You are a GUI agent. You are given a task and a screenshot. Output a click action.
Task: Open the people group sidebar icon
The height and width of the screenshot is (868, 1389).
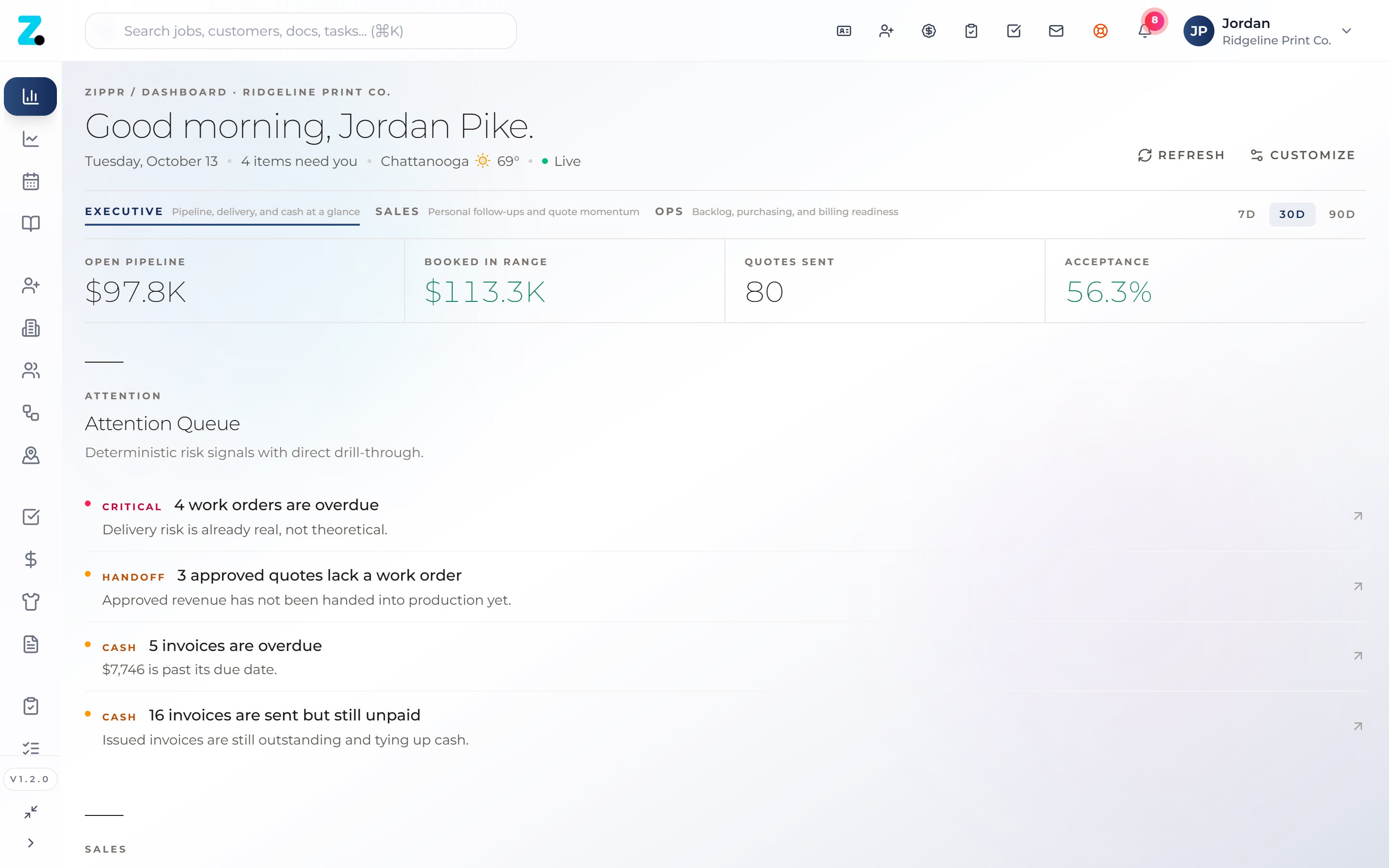[x=30, y=370]
